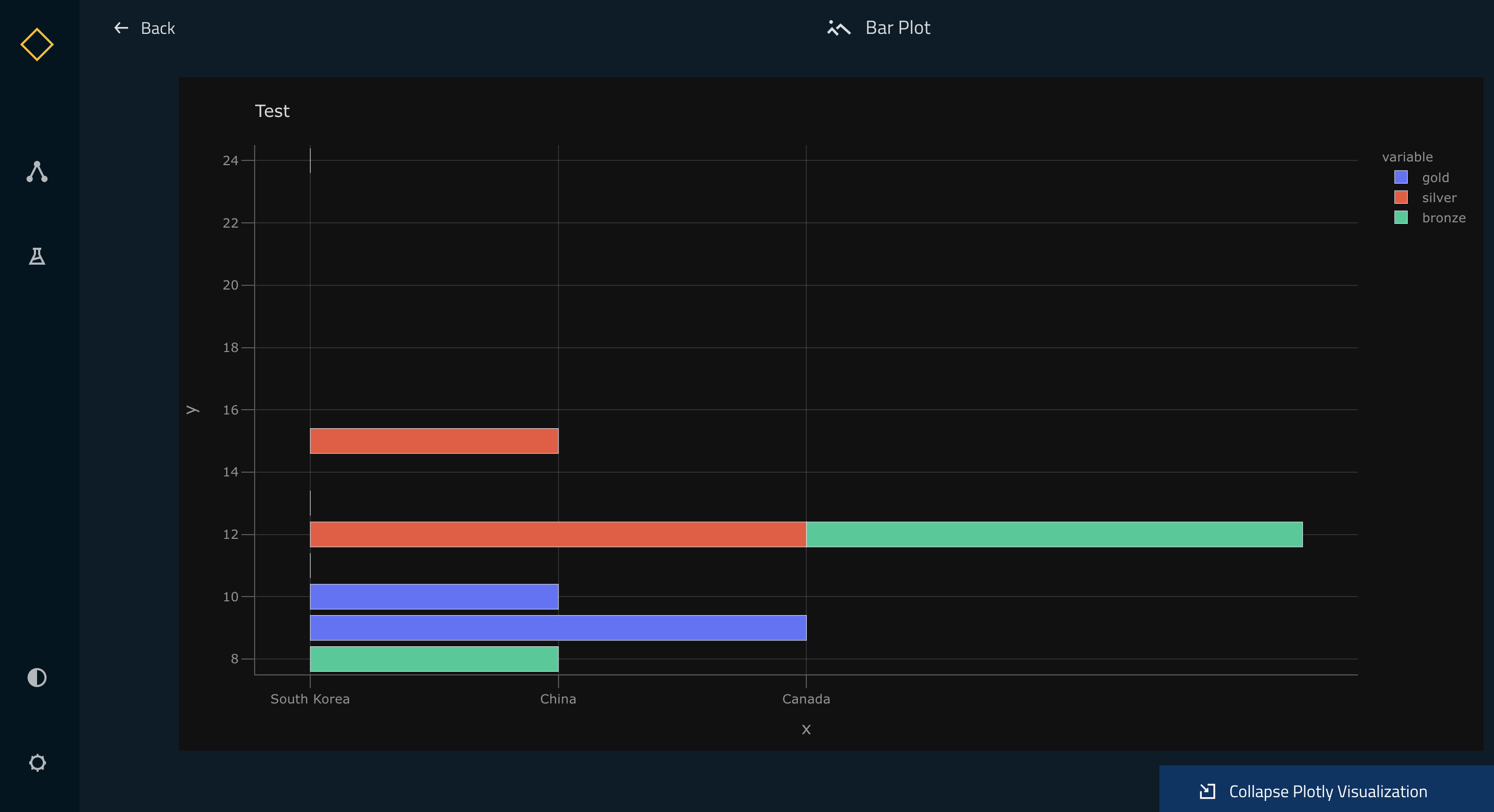The image size is (1494, 812).
Task: Click the green bronze bar at 8
Action: pyautogui.click(x=434, y=659)
